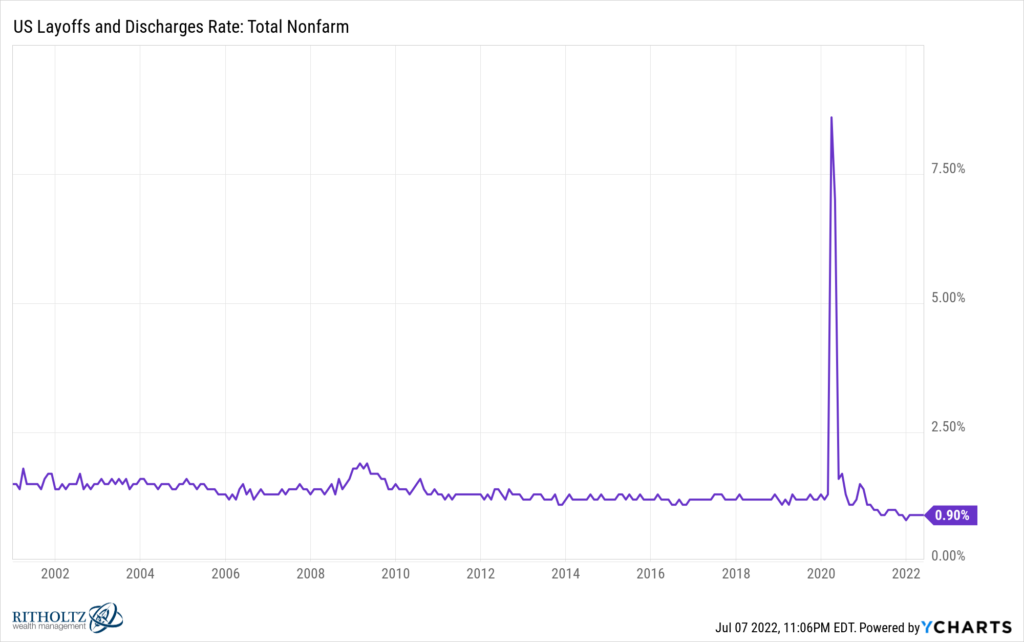Screen dimensions: 1024x642
Task: Click the purple 0.90% value tag
Action: point(951,516)
